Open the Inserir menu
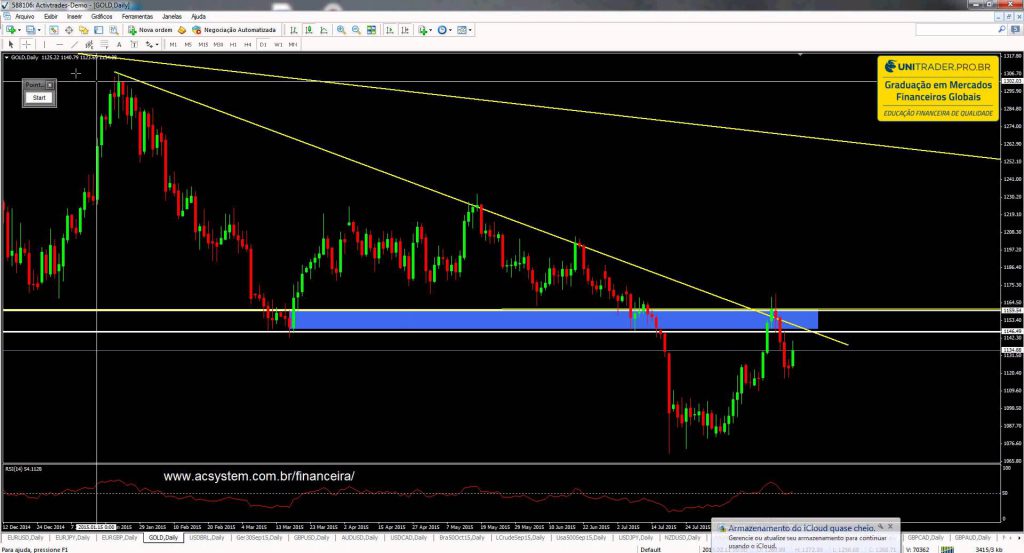This screenshot has height=553, width=1024. tap(74, 16)
